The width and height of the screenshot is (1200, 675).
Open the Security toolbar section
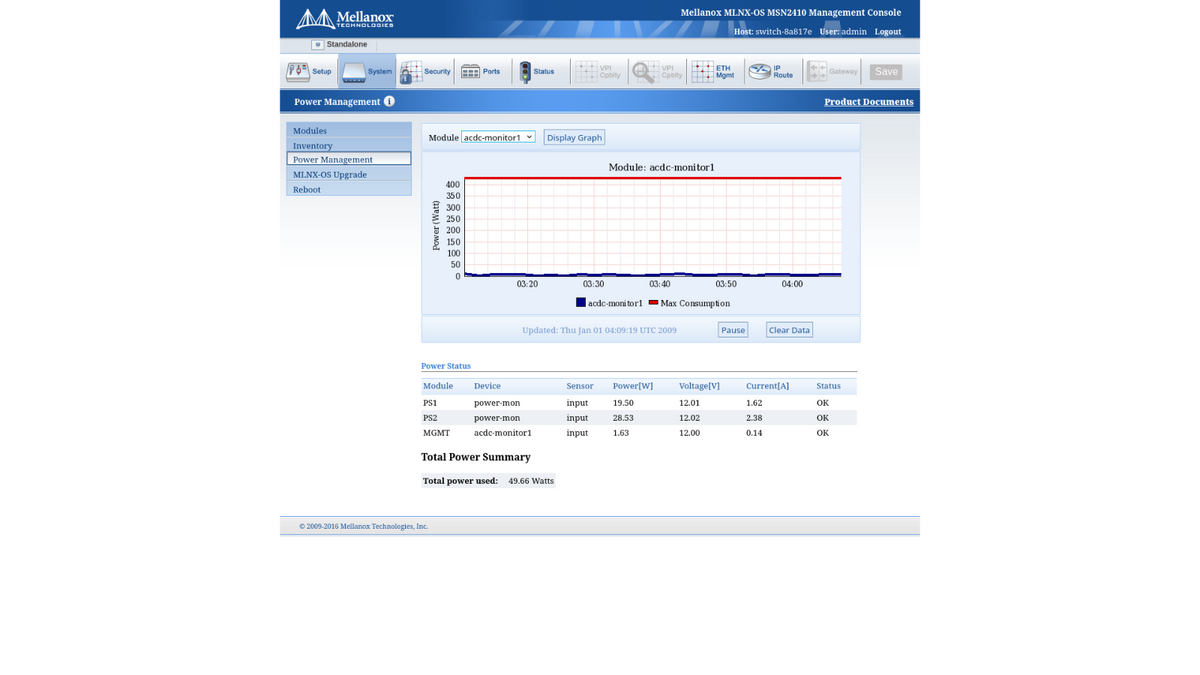[425, 71]
